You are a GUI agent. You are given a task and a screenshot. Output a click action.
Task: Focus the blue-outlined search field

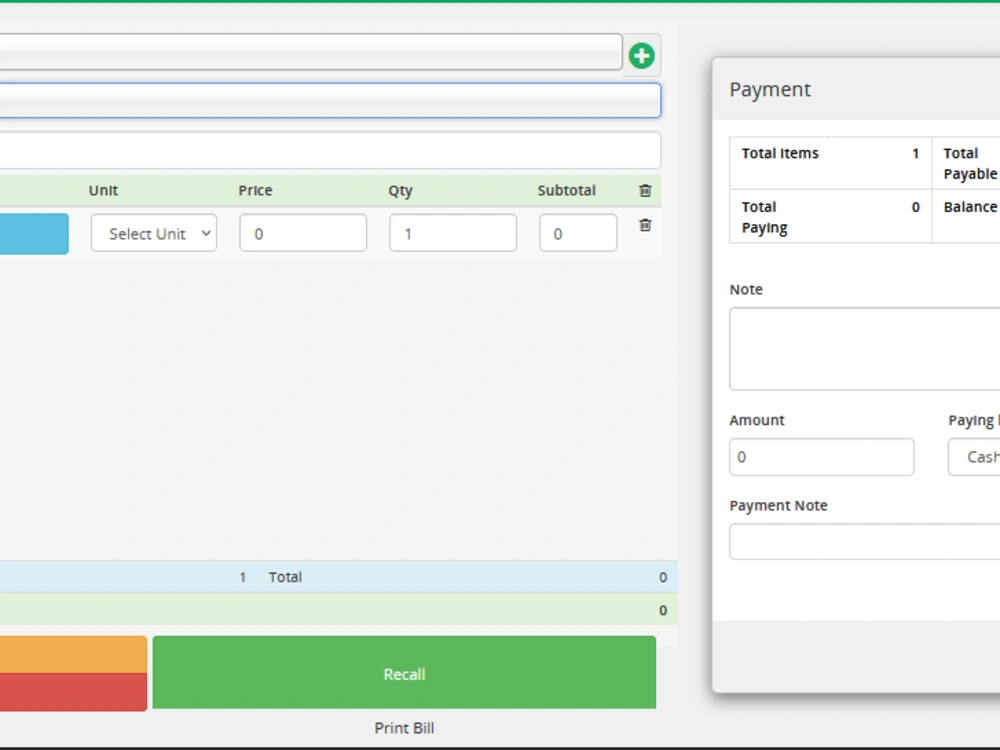(x=330, y=100)
